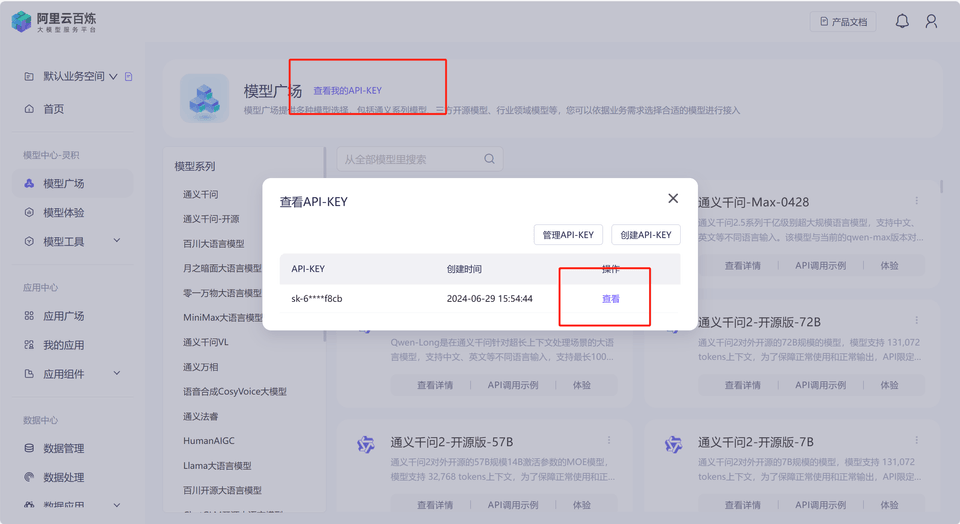Click the 应用组件 sidebar icon
960x524 pixels.
pos(29,373)
